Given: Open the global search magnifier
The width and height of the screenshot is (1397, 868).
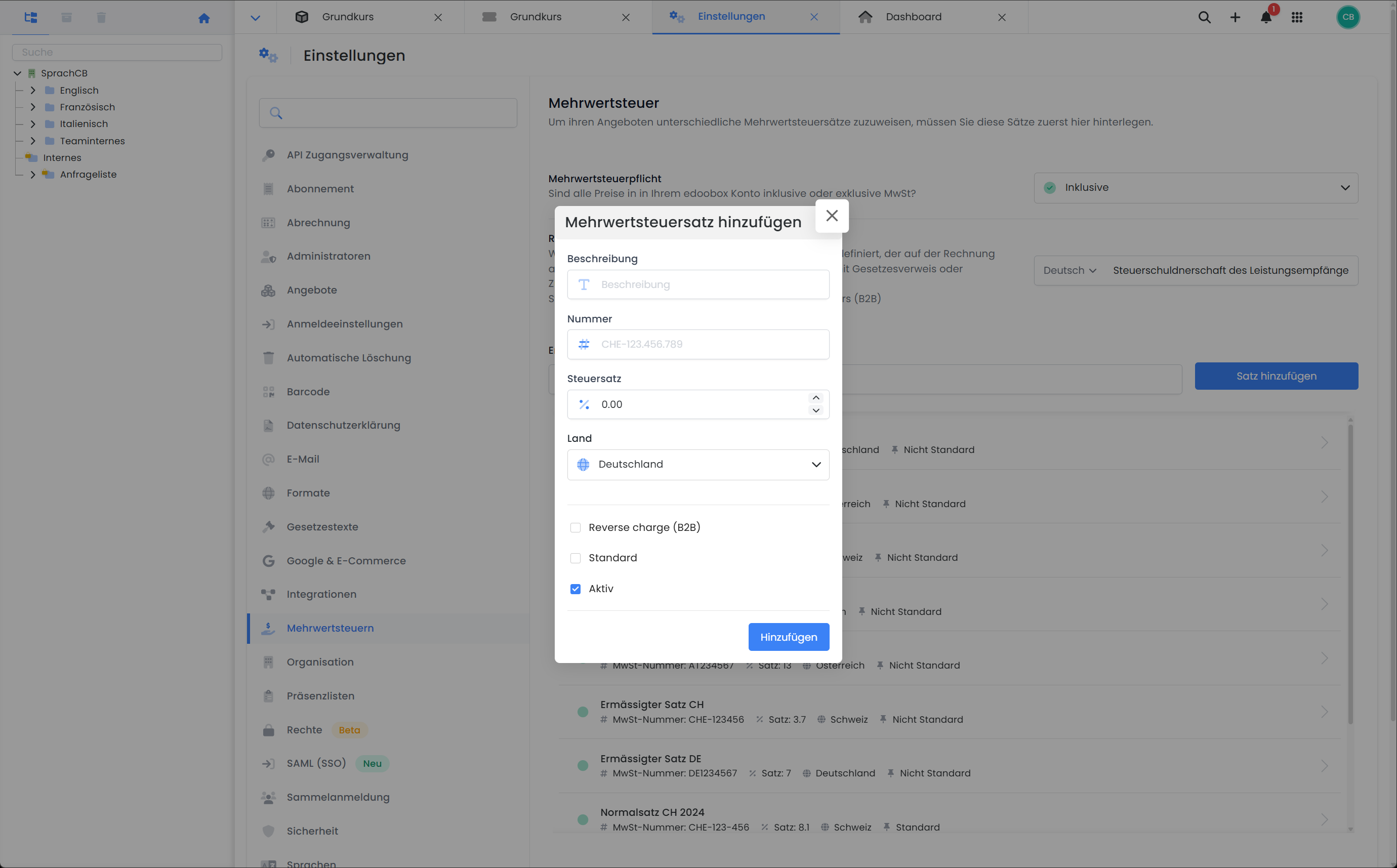Looking at the screenshot, I should click(1204, 17).
